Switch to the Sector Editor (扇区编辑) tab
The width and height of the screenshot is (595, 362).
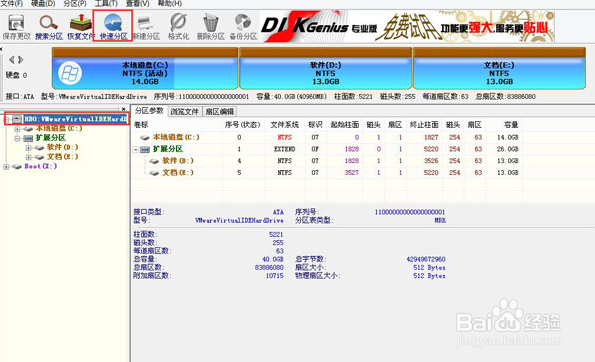(220, 112)
